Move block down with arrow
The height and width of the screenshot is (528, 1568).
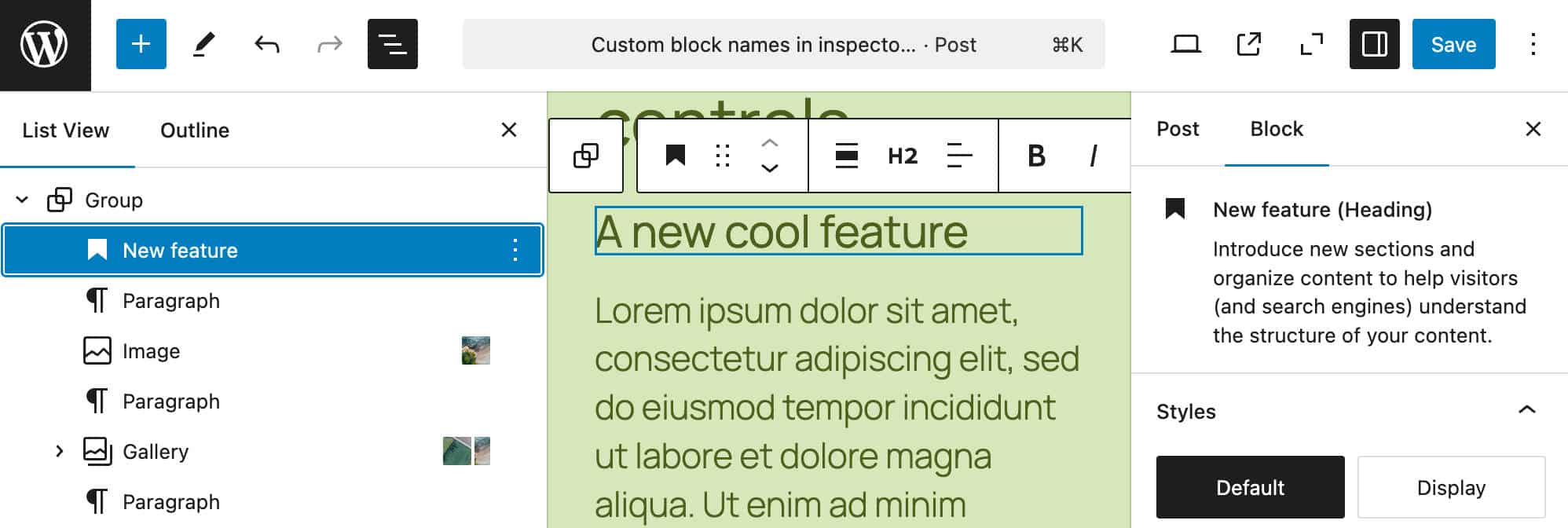(x=770, y=168)
